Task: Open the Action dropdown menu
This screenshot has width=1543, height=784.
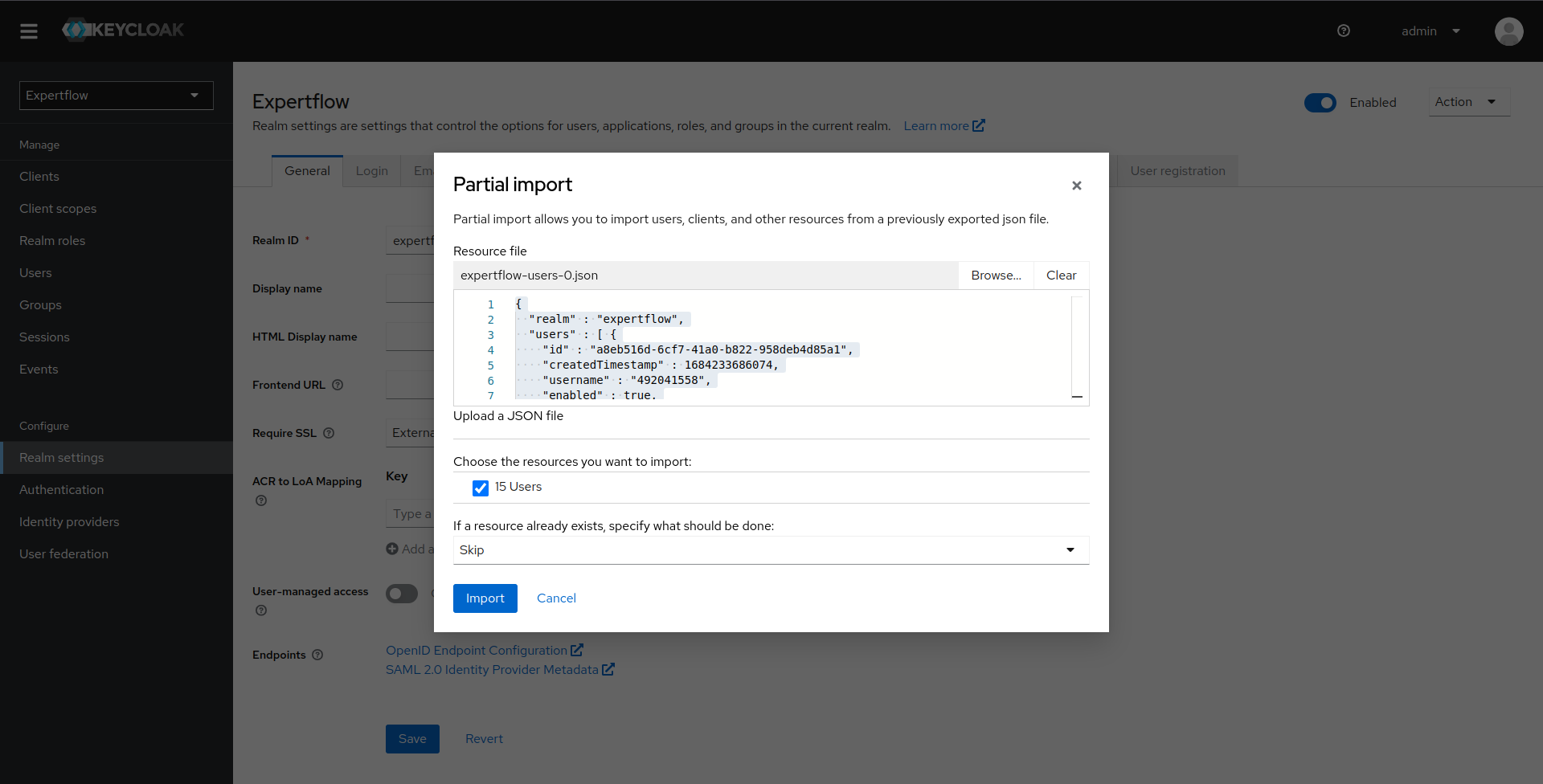Action: 1467,102
